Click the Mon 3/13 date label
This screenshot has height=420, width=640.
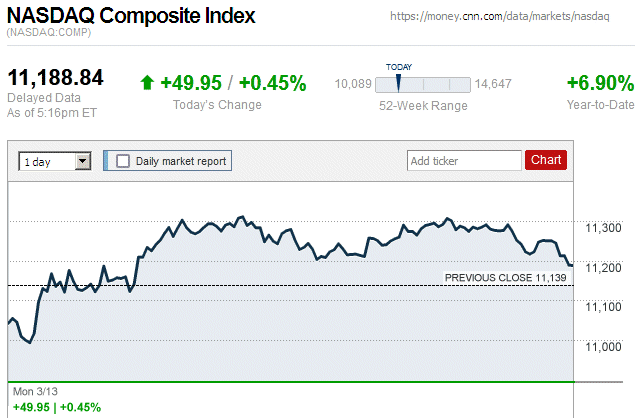click(34, 390)
